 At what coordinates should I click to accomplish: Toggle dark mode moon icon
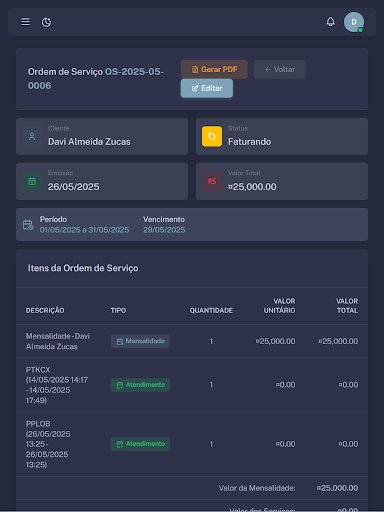(46, 22)
